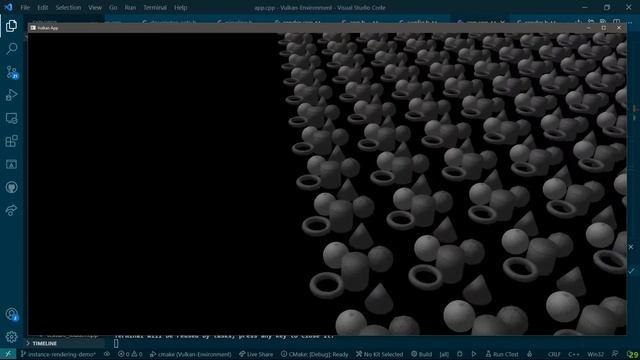640x360 pixels.
Task: Click the activity bar icon below Extensions
Action: point(11,164)
